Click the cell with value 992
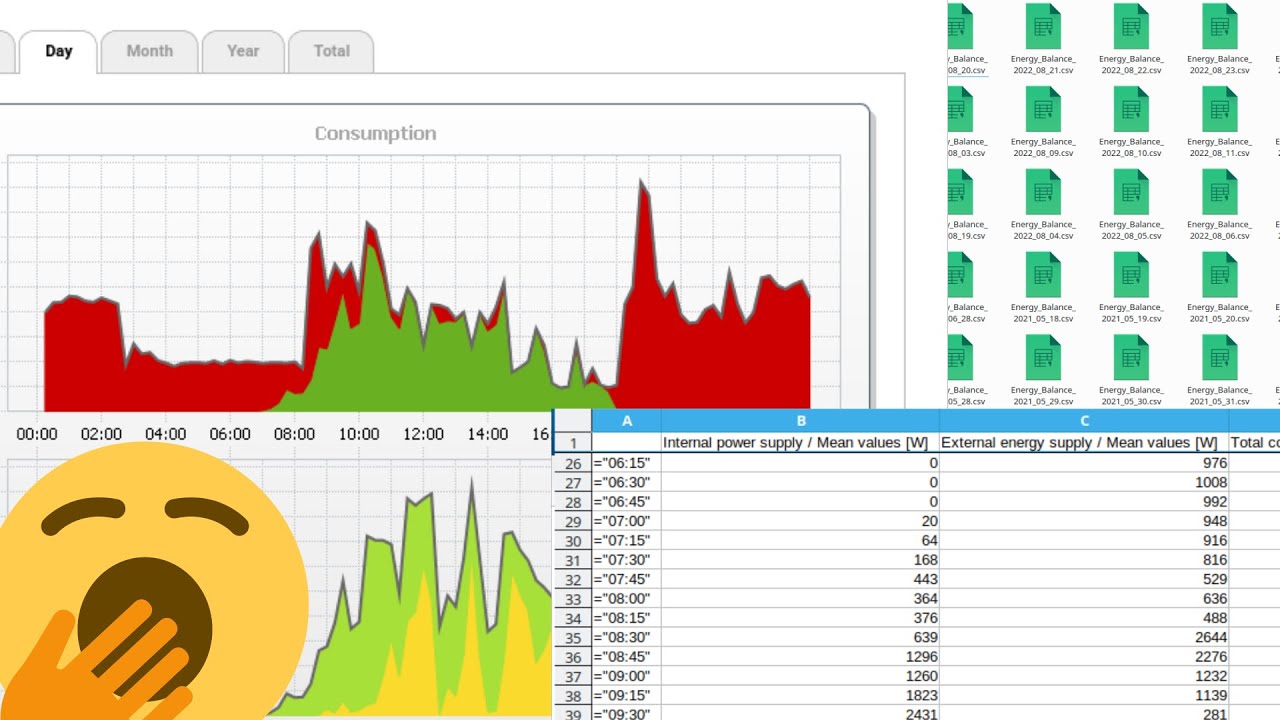 click(1084, 502)
